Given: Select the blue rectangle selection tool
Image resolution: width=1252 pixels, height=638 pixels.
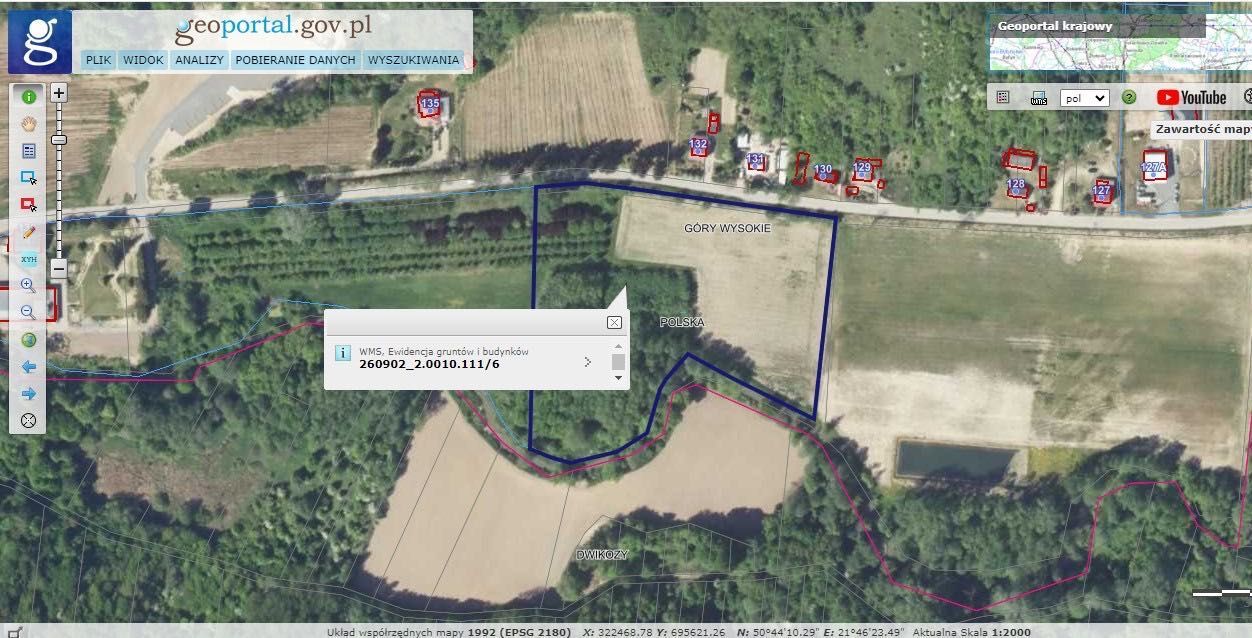Looking at the screenshot, I should point(28,178).
